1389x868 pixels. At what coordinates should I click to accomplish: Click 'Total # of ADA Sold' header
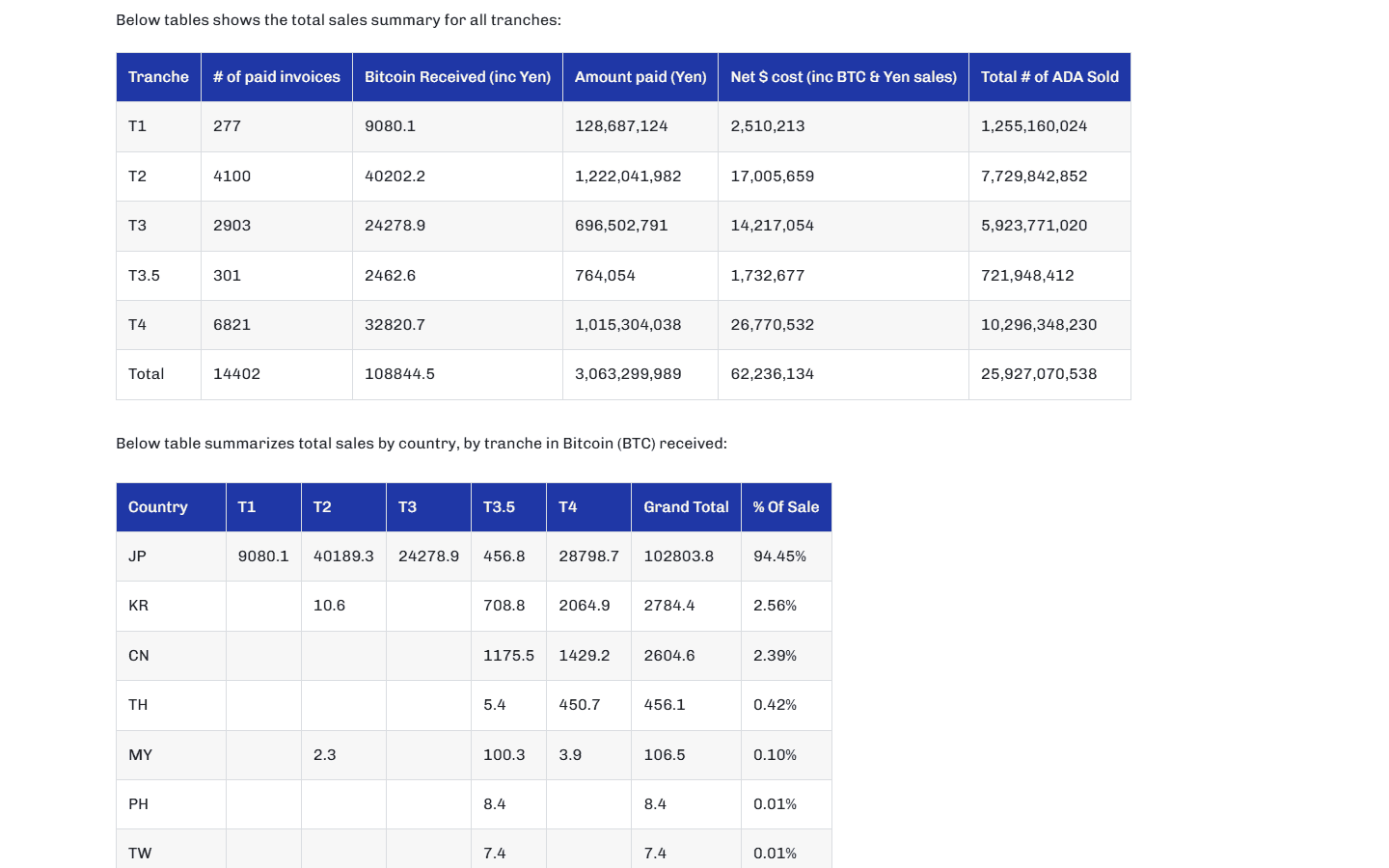click(x=1049, y=77)
